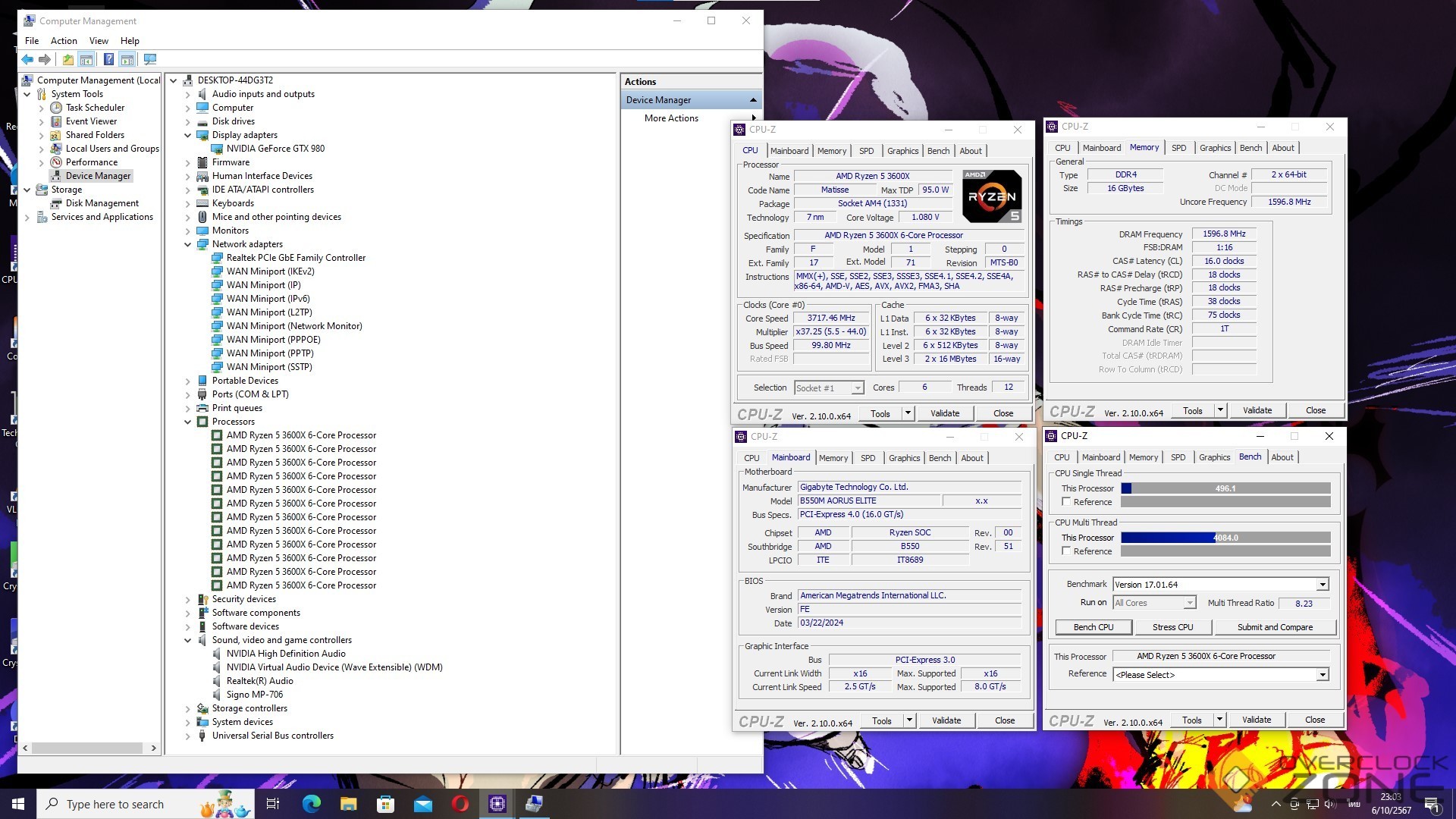Image resolution: width=1456 pixels, height=819 pixels.
Task: Click Show/Hide Console Tree toolbar icon
Action: (86, 59)
